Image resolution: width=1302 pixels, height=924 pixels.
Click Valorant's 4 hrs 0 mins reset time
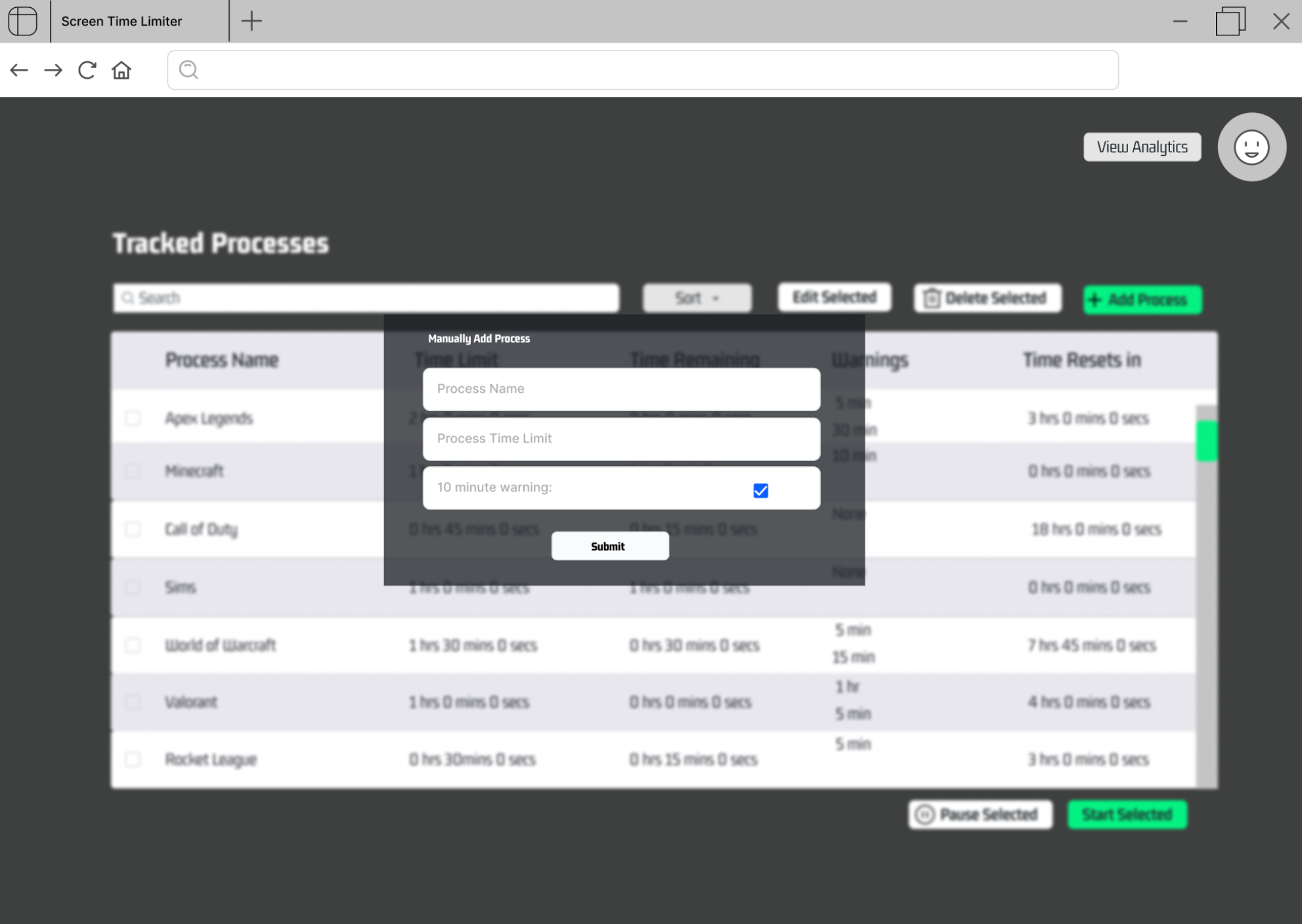pos(1089,702)
